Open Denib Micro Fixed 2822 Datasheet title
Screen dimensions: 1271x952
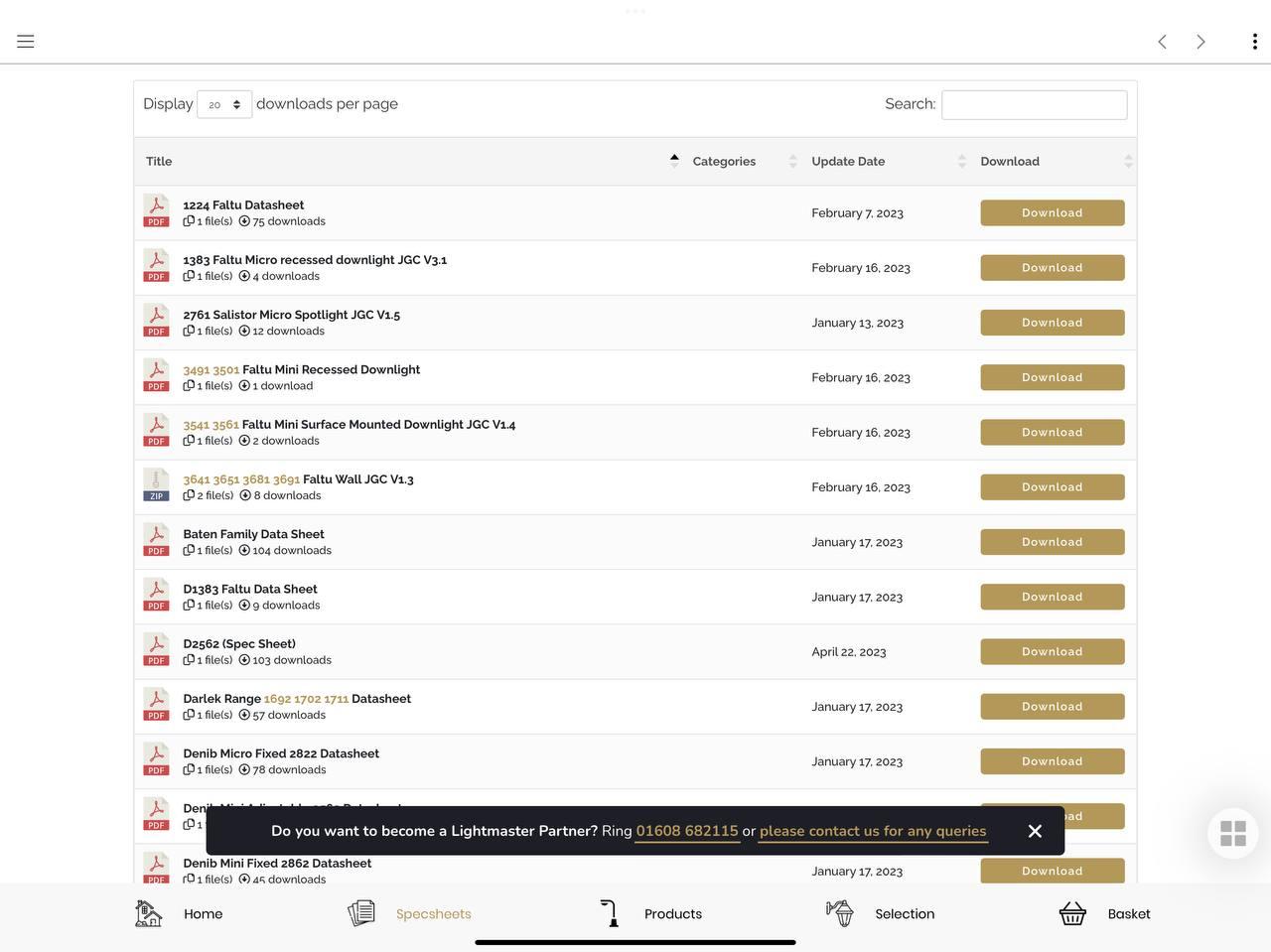pyautogui.click(x=281, y=753)
